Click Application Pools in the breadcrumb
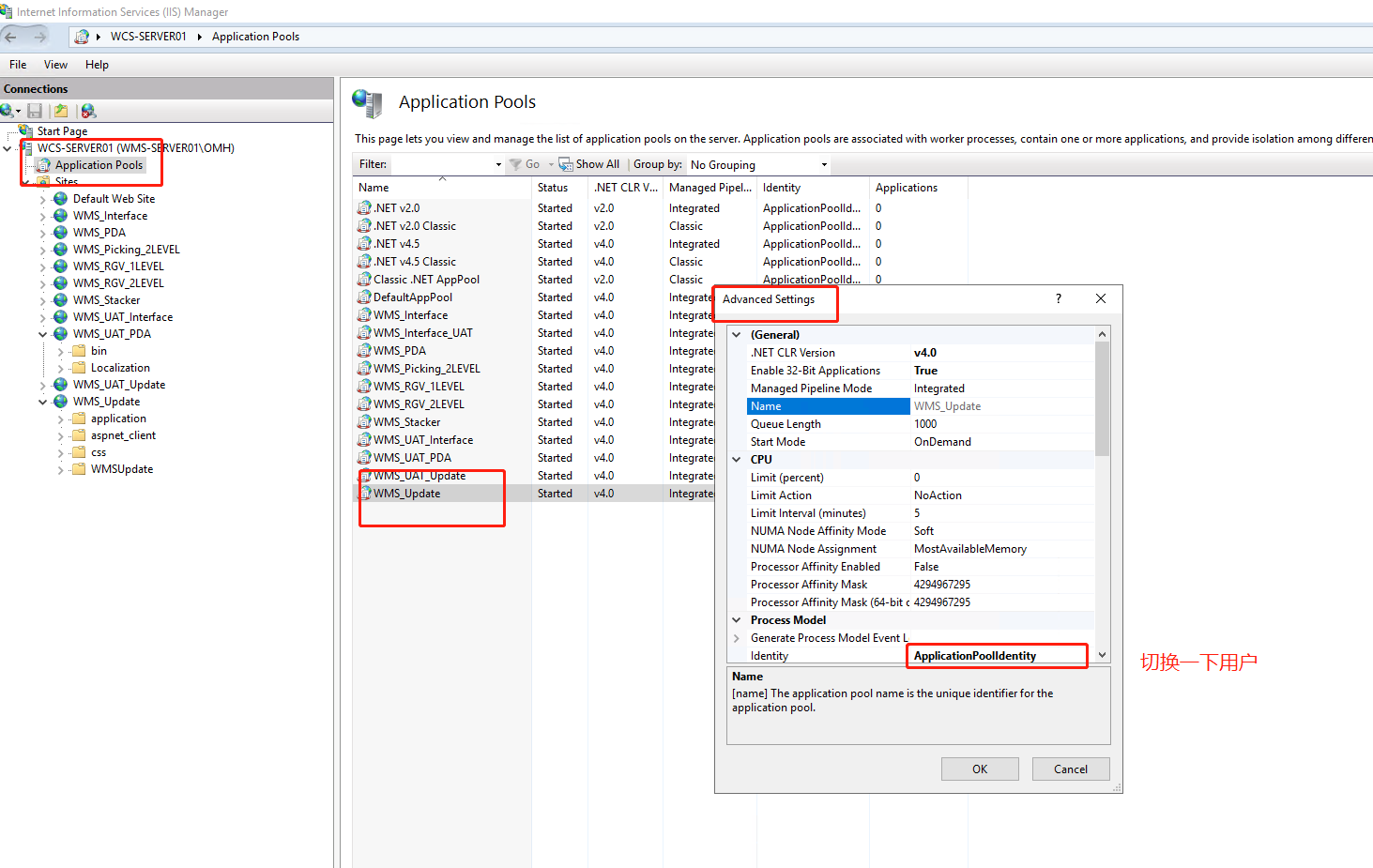 tap(255, 37)
